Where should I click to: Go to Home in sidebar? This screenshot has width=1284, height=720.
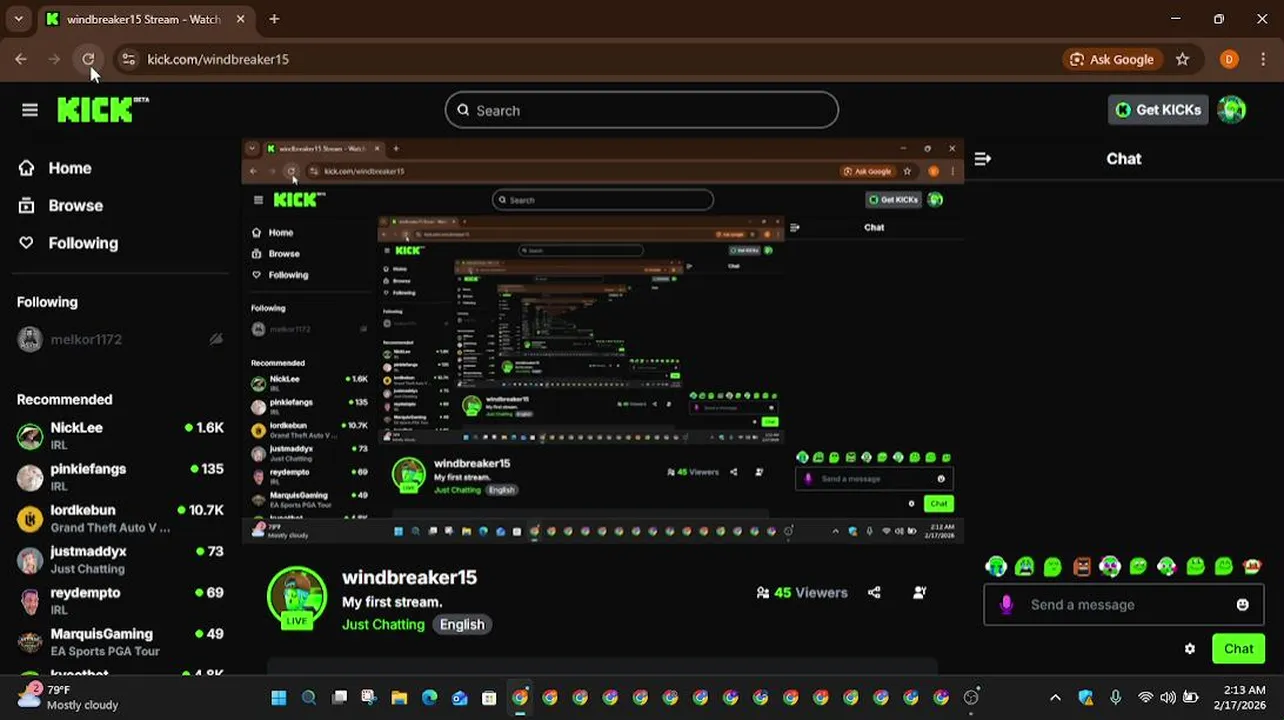[x=70, y=168]
